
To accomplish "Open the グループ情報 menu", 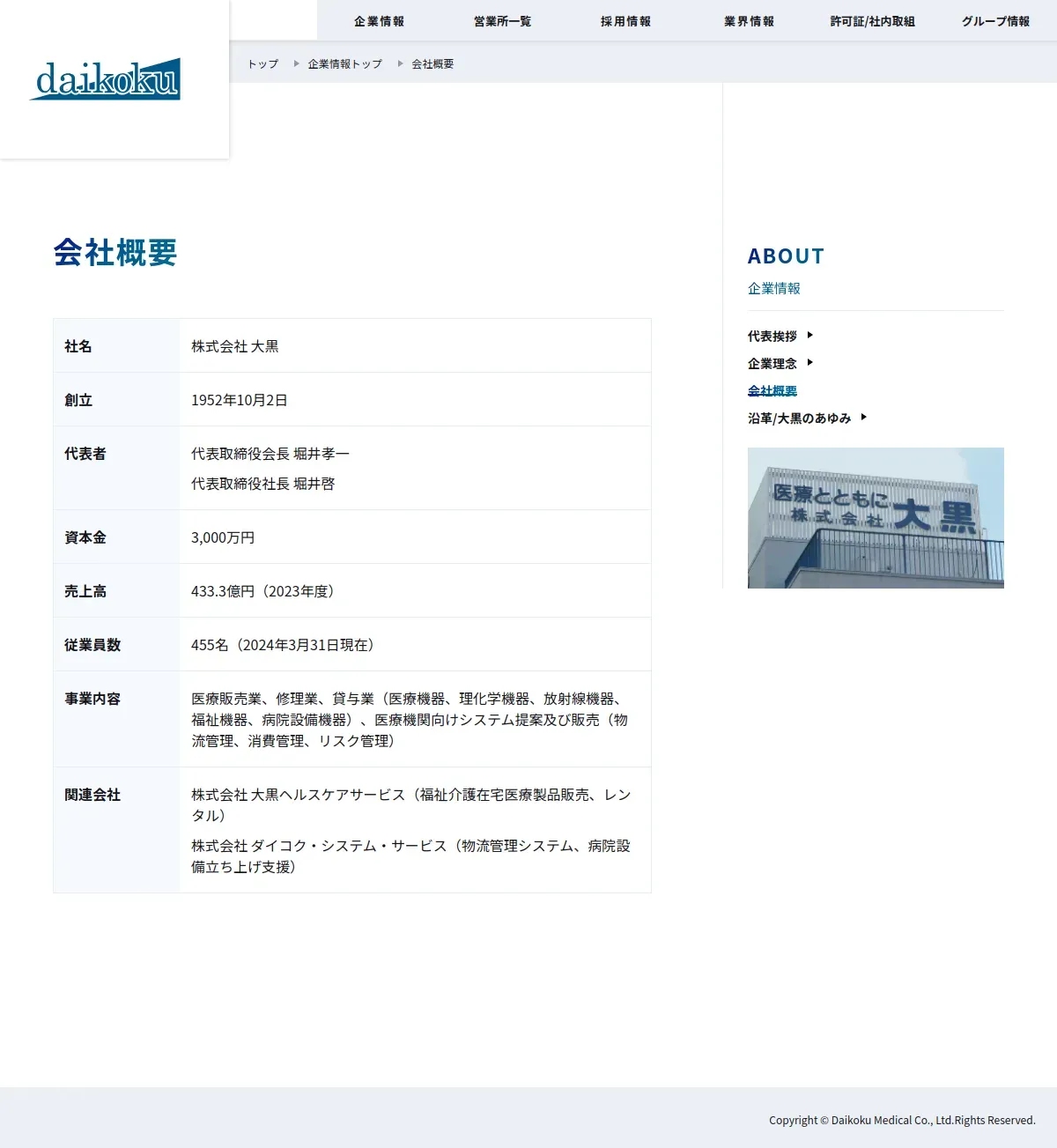I will coord(995,21).
